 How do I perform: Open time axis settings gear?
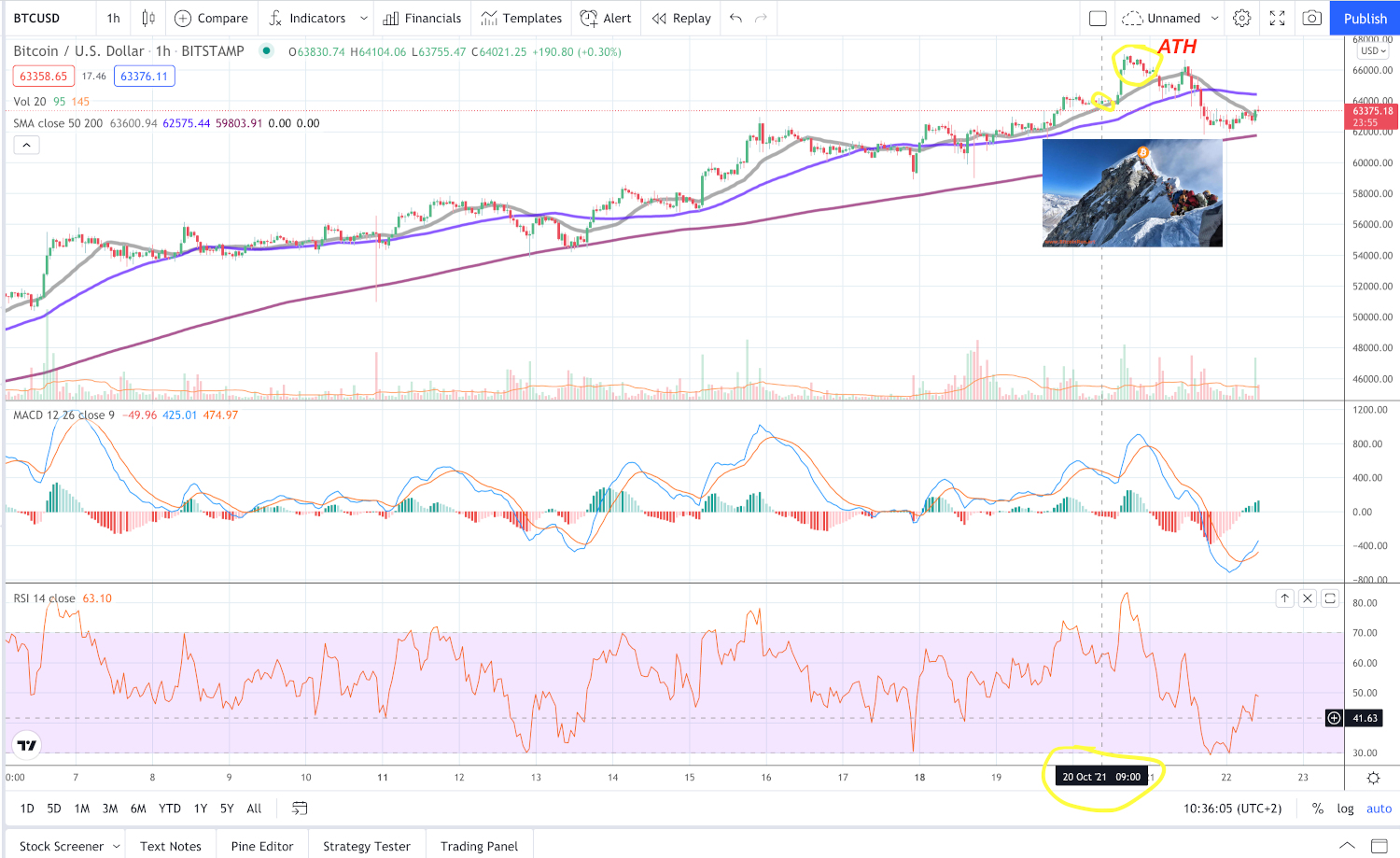coord(1373,778)
